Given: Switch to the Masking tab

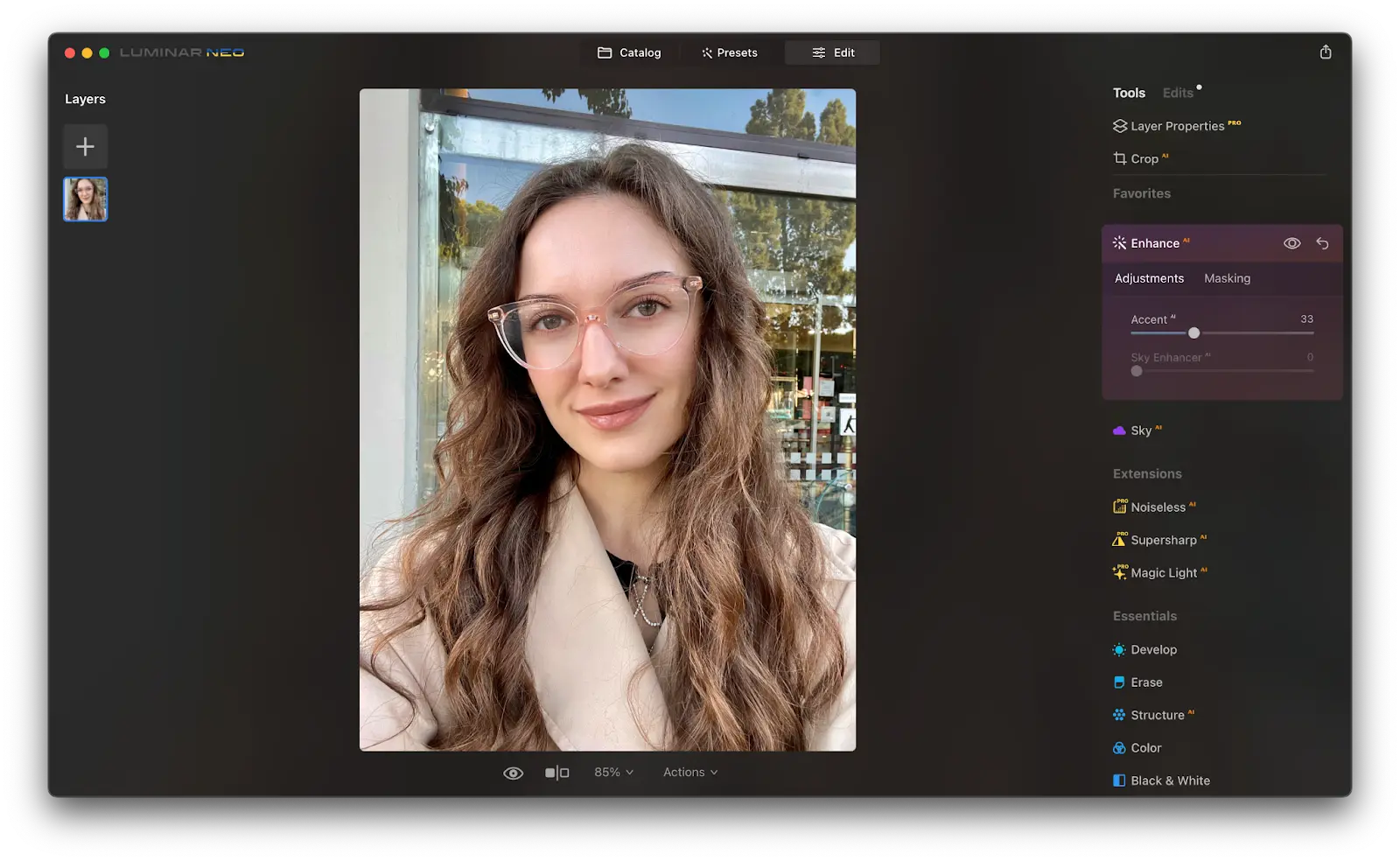Looking at the screenshot, I should click(1227, 278).
